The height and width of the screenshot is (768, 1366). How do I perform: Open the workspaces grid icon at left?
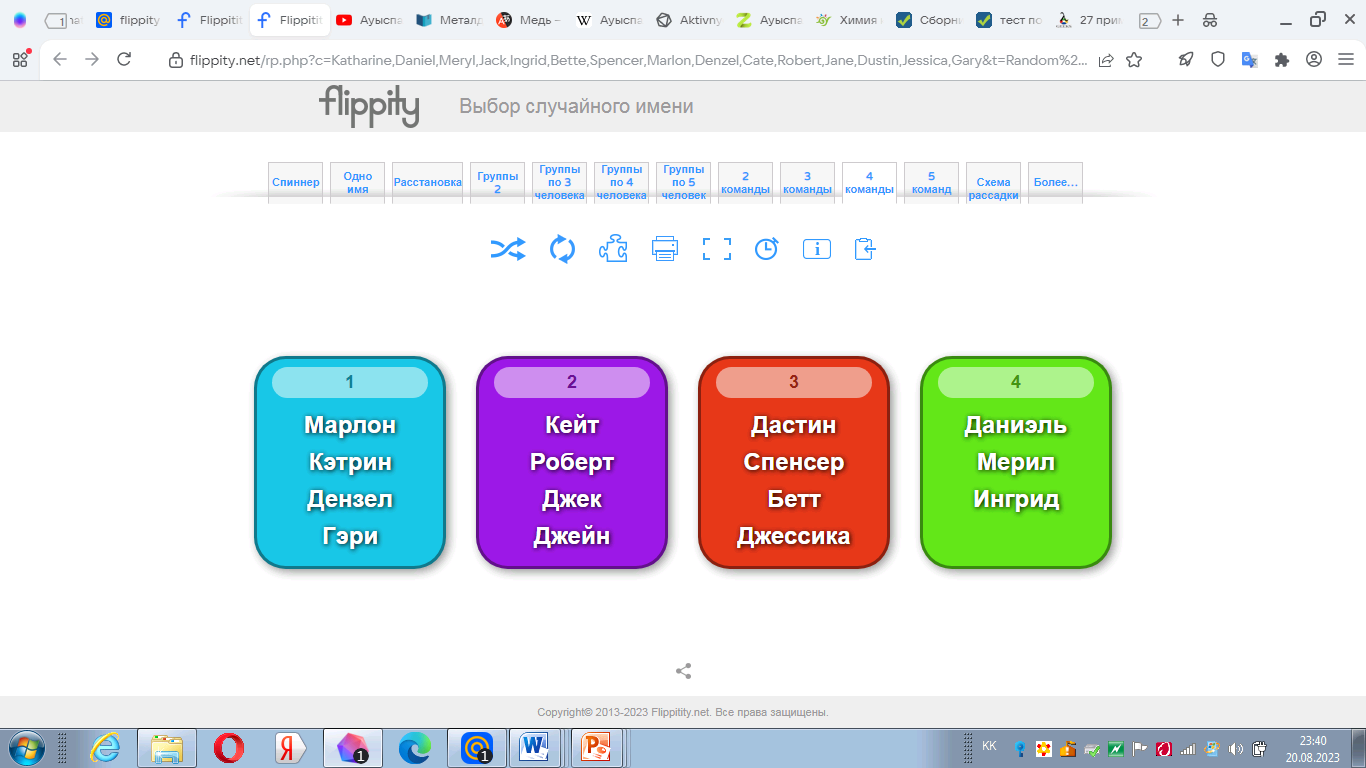pos(20,59)
